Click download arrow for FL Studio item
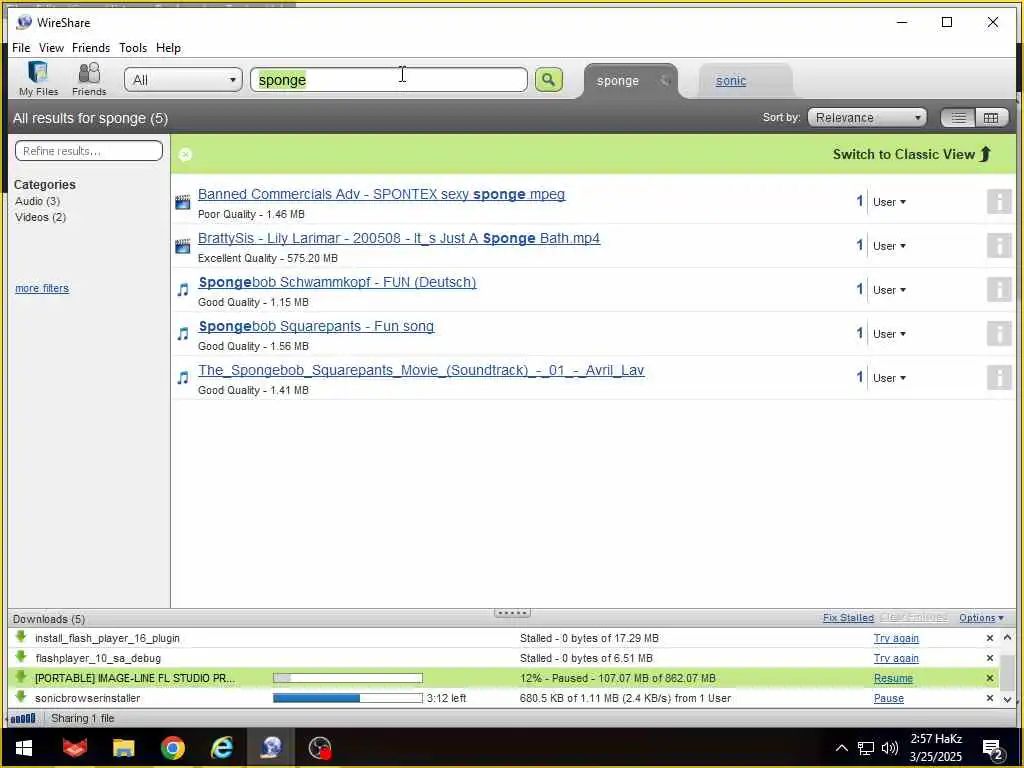 (21, 677)
